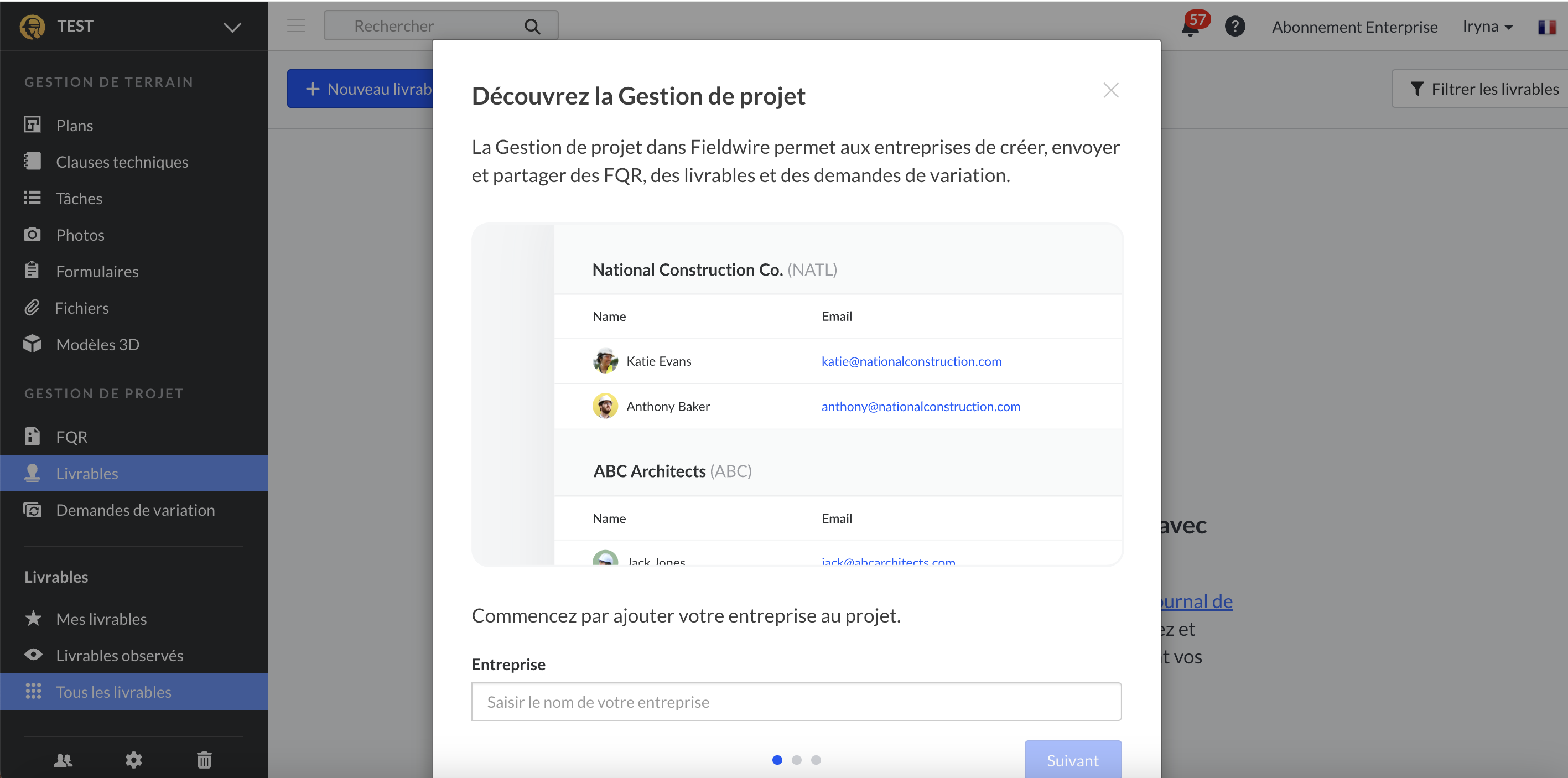Click the Tous les livrables grid icon
1568x778 pixels.
(x=34, y=692)
